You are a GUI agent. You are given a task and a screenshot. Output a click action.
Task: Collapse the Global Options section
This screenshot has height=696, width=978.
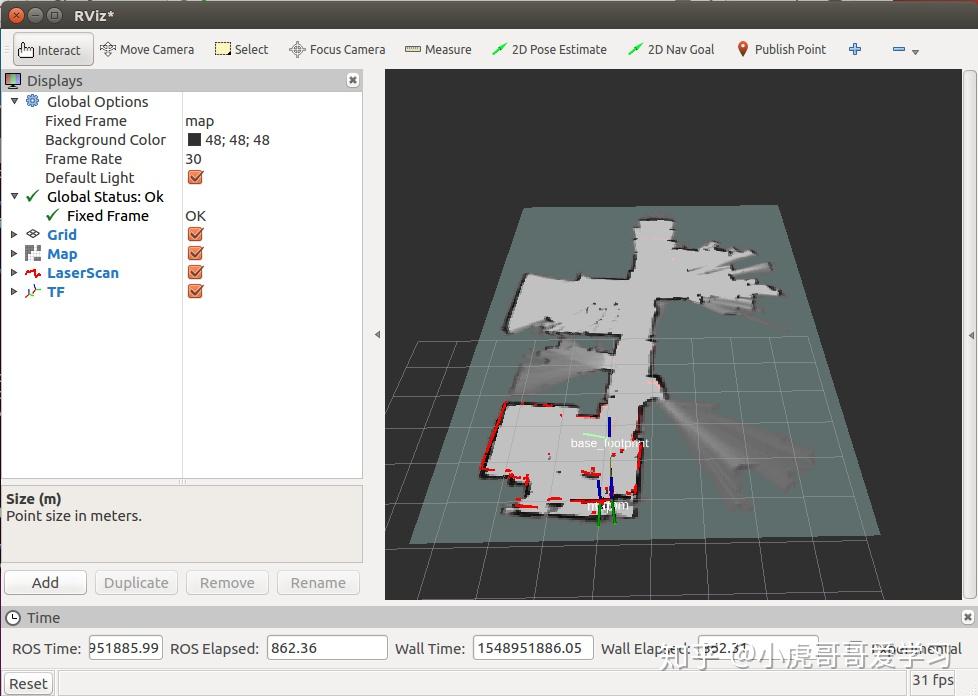[x=14, y=102]
